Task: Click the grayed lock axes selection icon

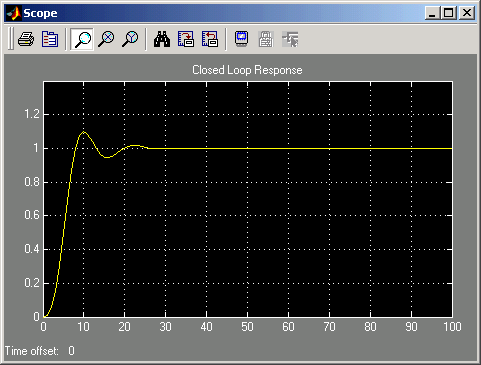Action: pyautogui.click(x=266, y=39)
